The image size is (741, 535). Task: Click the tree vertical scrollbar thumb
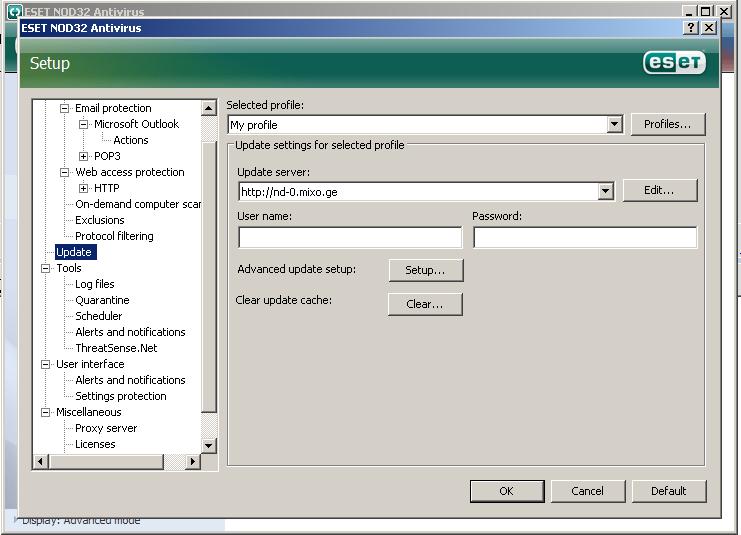pyautogui.click(x=208, y=277)
